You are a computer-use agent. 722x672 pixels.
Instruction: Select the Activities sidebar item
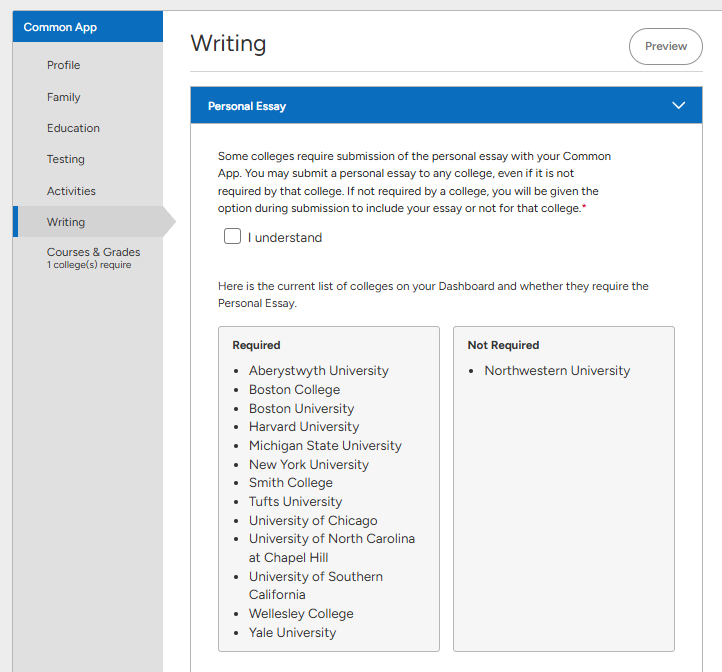pyautogui.click(x=71, y=191)
